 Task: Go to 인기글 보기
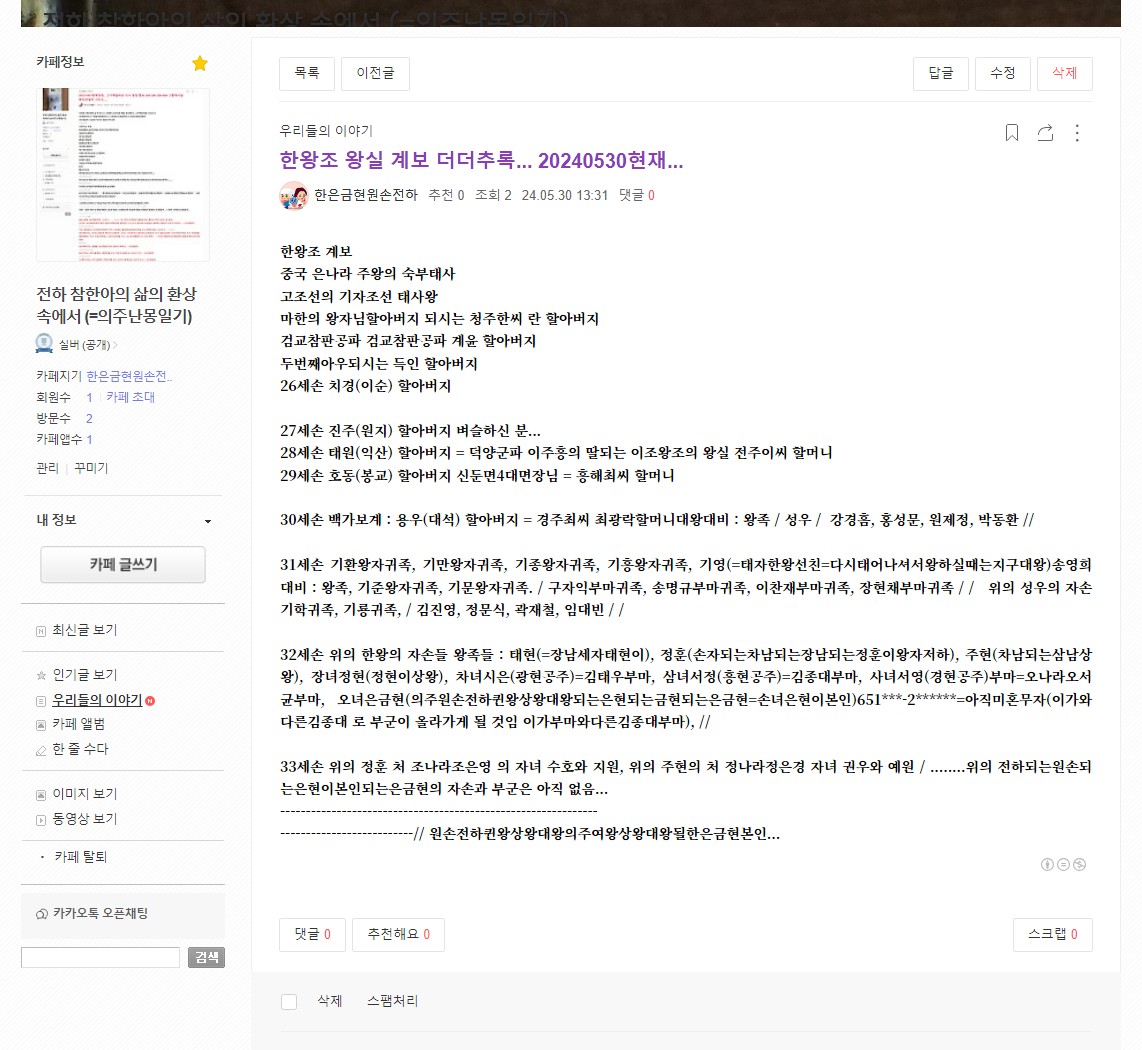[x=84, y=675]
